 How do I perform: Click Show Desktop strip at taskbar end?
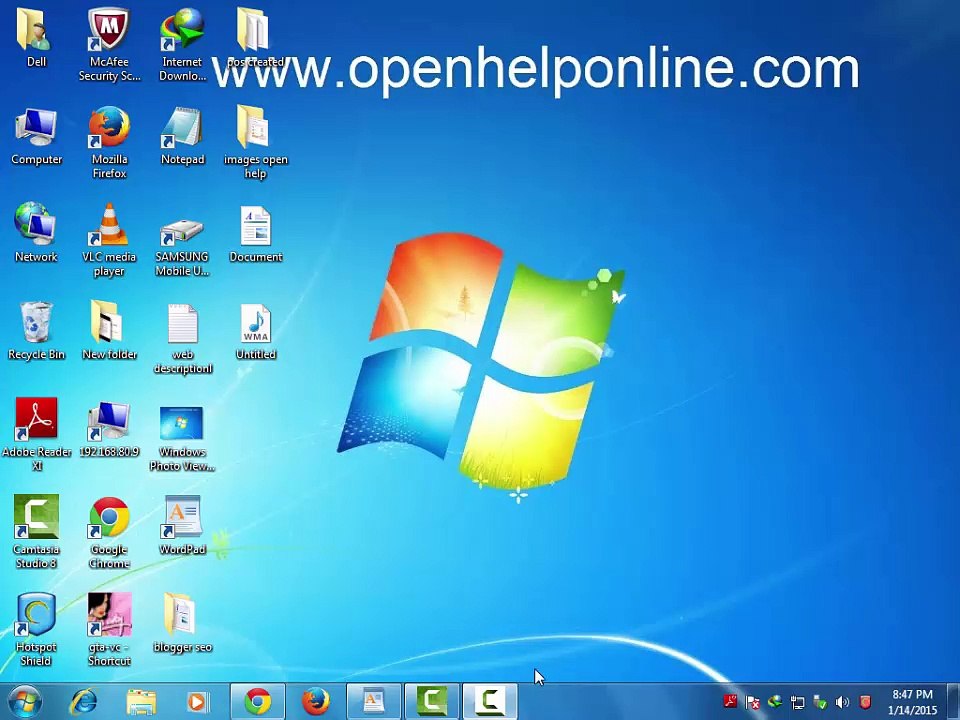[x=953, y=702]
